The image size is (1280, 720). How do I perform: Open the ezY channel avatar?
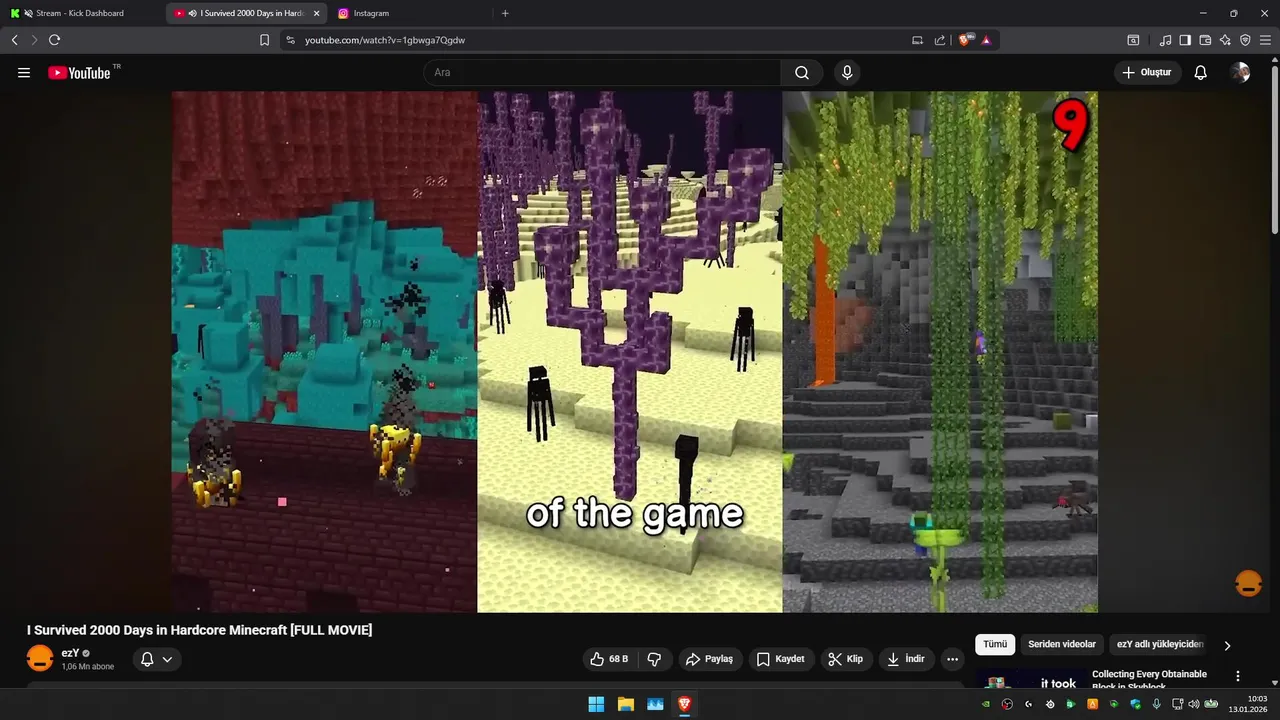tap(40, 659)
